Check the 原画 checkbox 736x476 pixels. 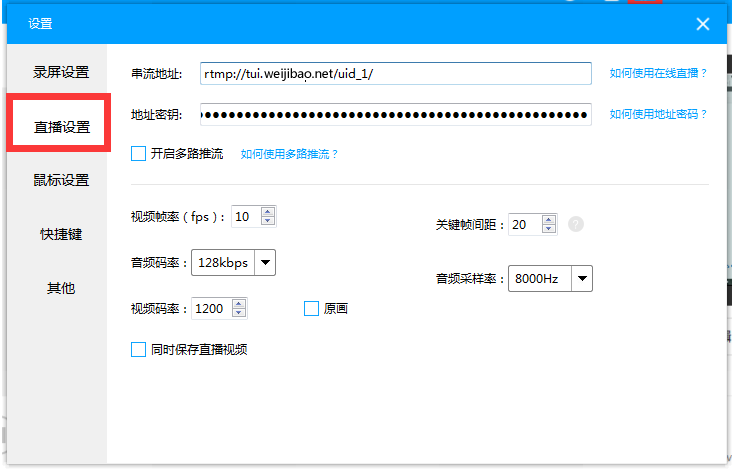pos(311,308)
